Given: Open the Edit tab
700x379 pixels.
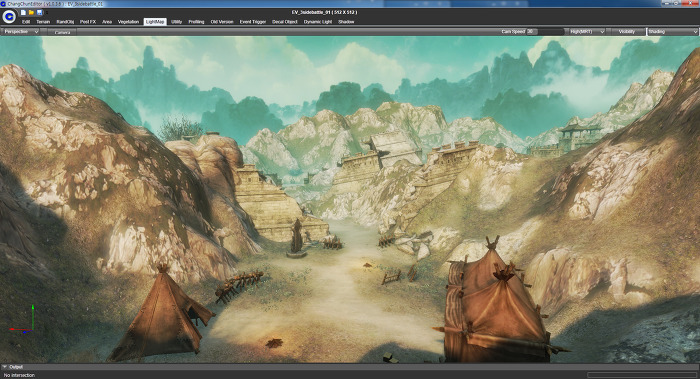Looking at the screenshot, I should 26,21.
